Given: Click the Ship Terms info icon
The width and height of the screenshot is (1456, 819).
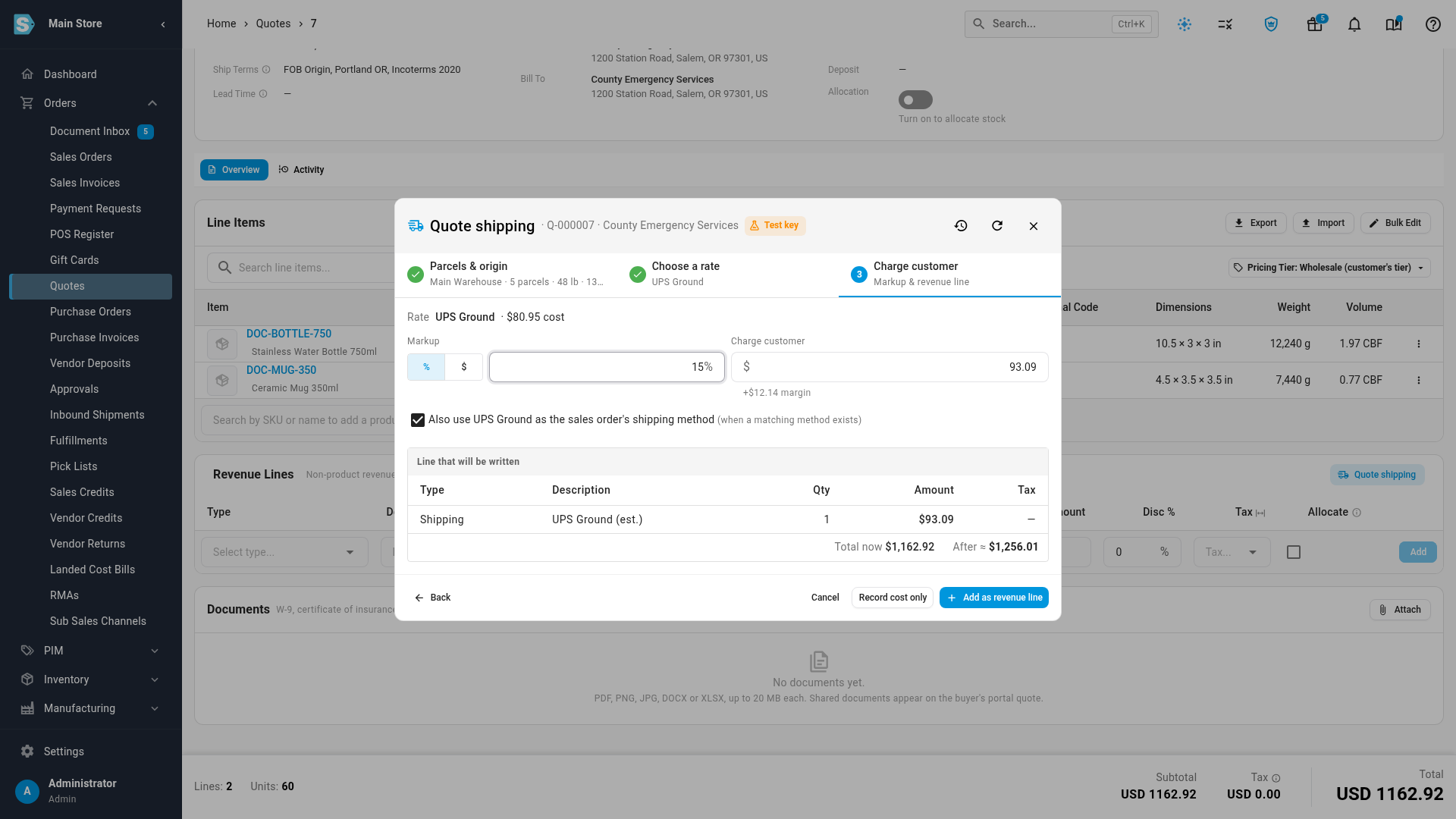Looking at the screenshot, I should pyautogui.click(x=266, y=70).
